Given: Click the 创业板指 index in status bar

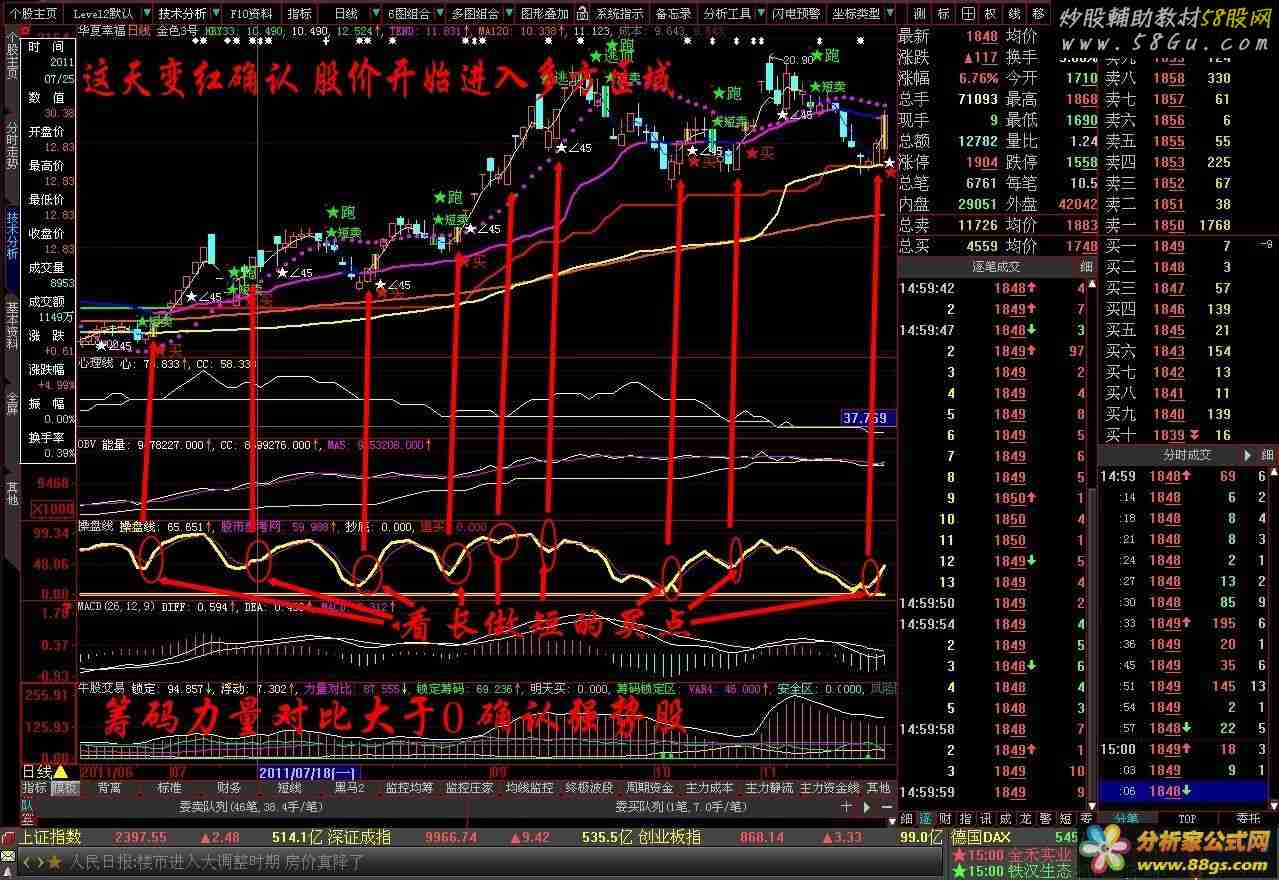Looking at the screenshot, I should click(670, 838).
